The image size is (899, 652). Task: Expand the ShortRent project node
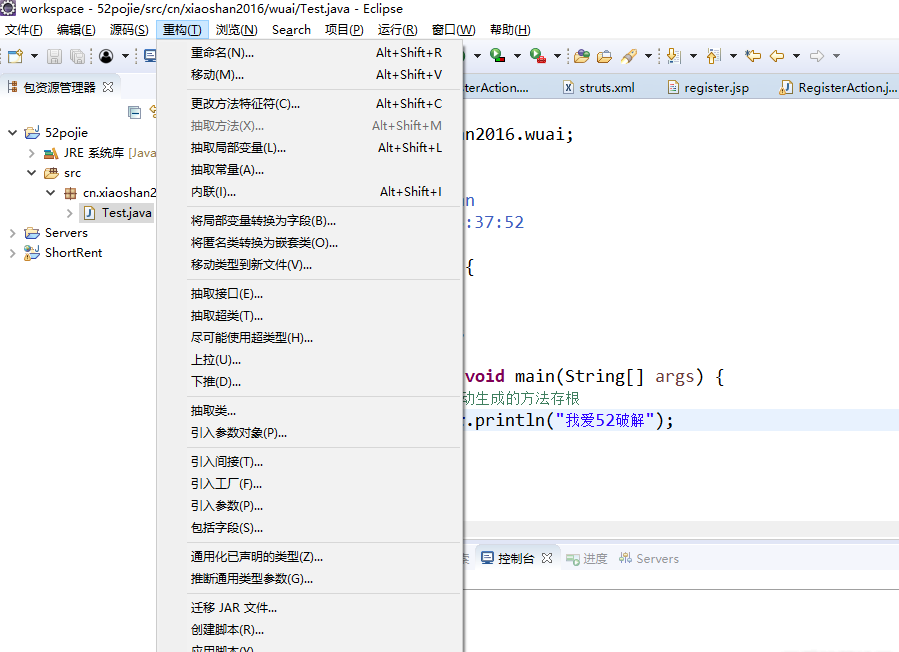[11, 252]
